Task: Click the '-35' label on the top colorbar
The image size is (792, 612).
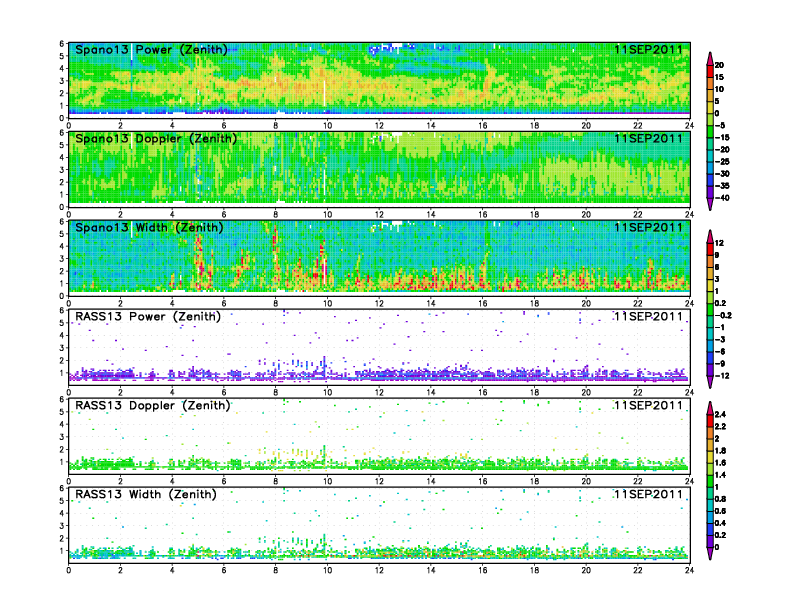Action: [x=722, y=186]
